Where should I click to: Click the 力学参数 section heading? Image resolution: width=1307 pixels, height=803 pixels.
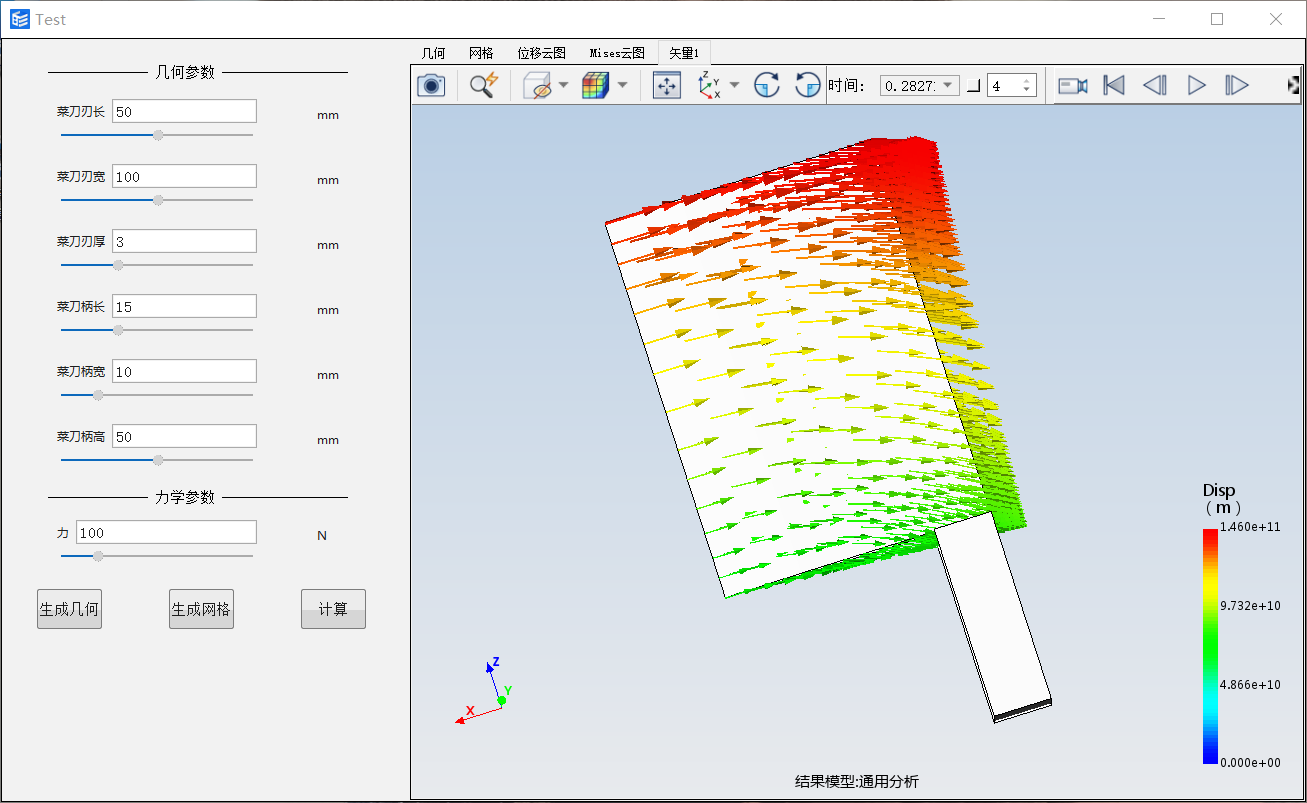(x=185, y=497)
